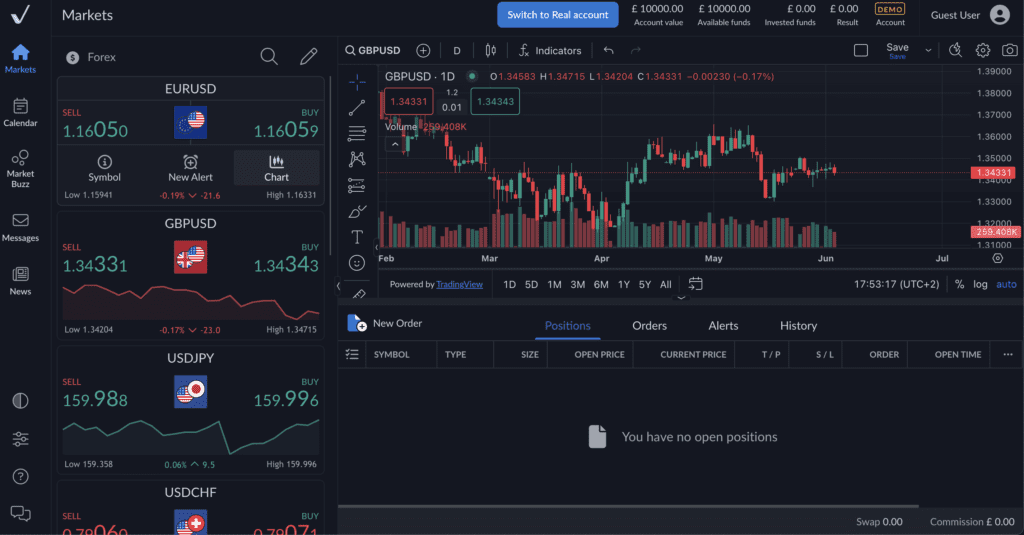The height and width of the screenshot is (535, 1024).
Task: Select the 1M time range
Action: coord(554,284)
